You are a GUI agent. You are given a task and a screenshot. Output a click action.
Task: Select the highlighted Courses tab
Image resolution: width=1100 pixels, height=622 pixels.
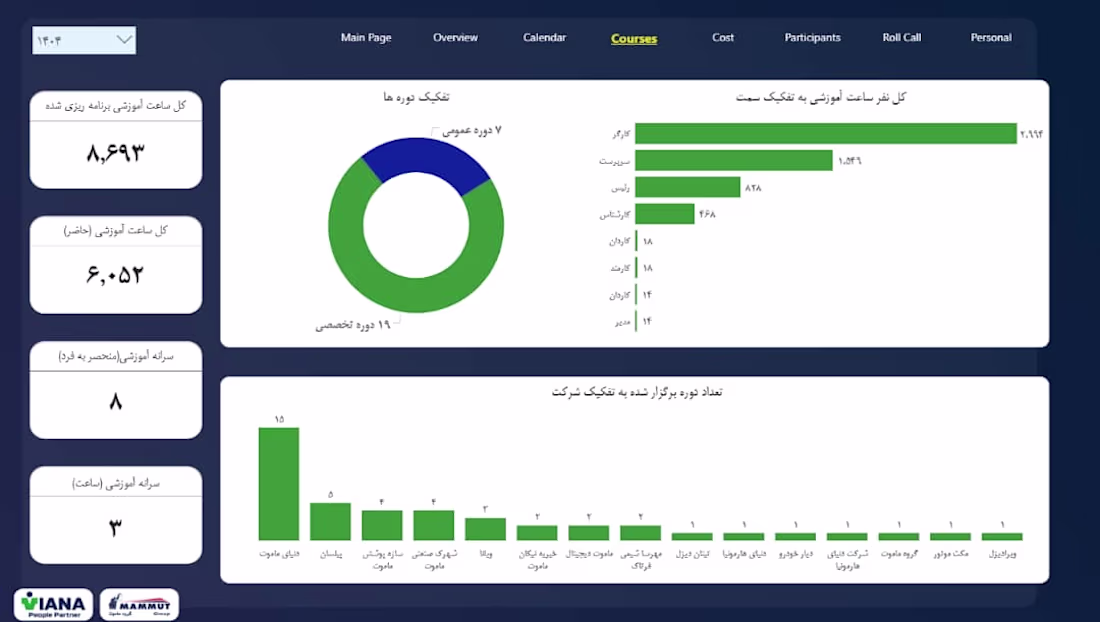point(633,39)
